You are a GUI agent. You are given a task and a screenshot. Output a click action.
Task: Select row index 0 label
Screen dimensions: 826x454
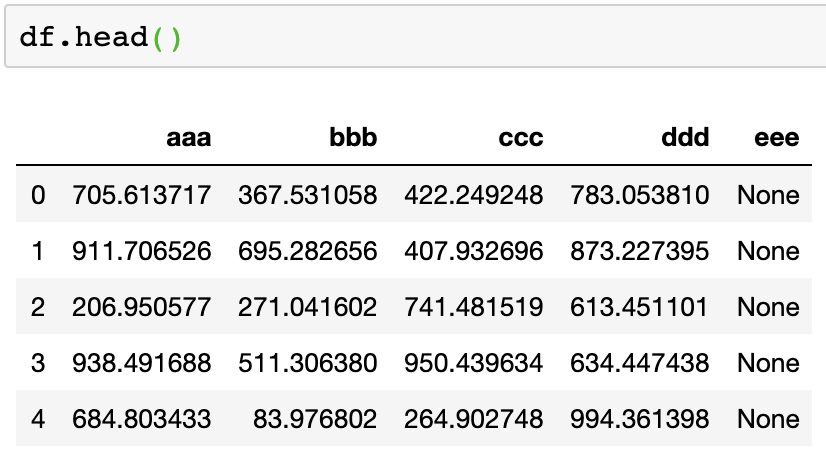[x=38, y=194]
